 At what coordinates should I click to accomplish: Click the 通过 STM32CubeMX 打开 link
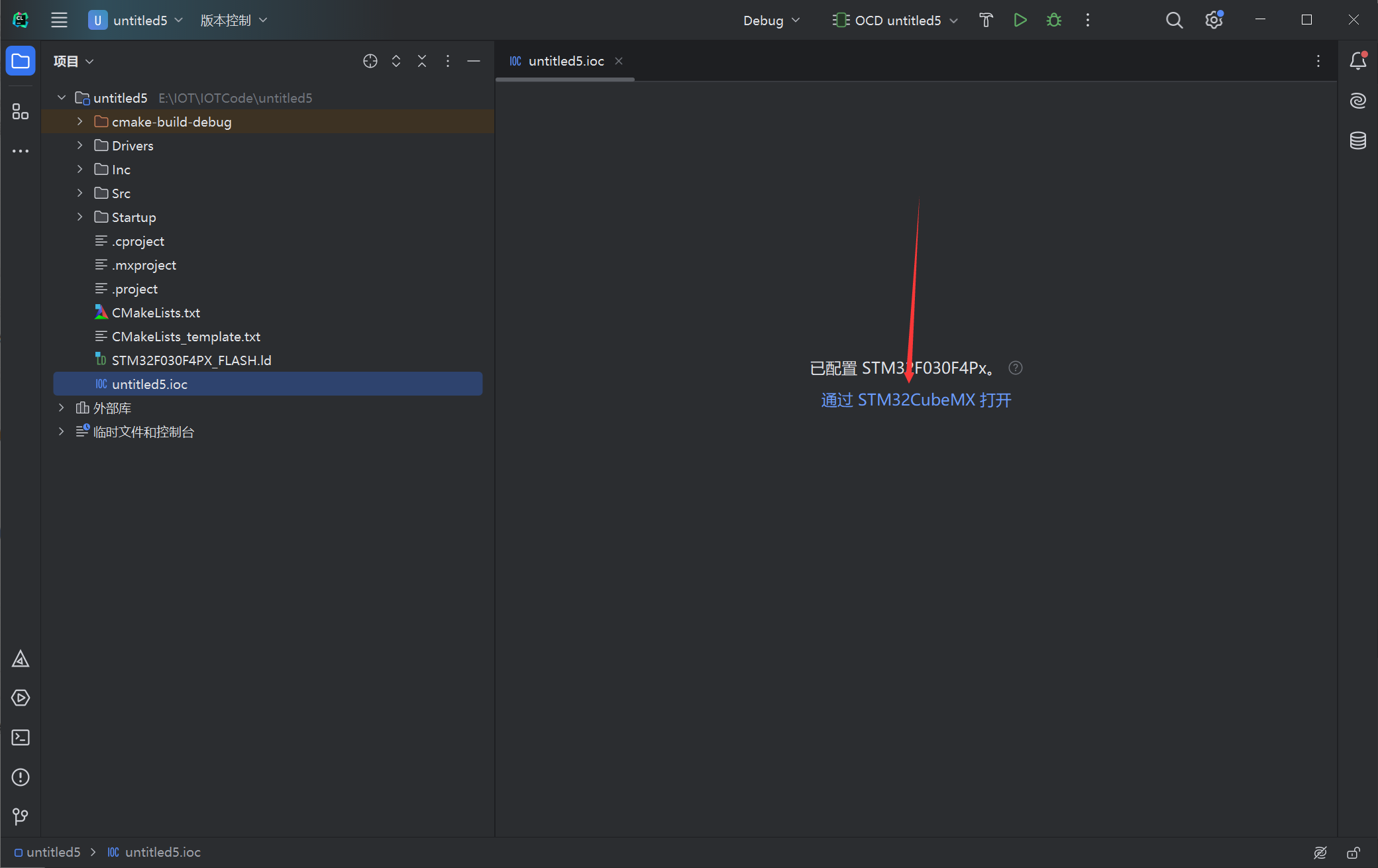[916, 400]
